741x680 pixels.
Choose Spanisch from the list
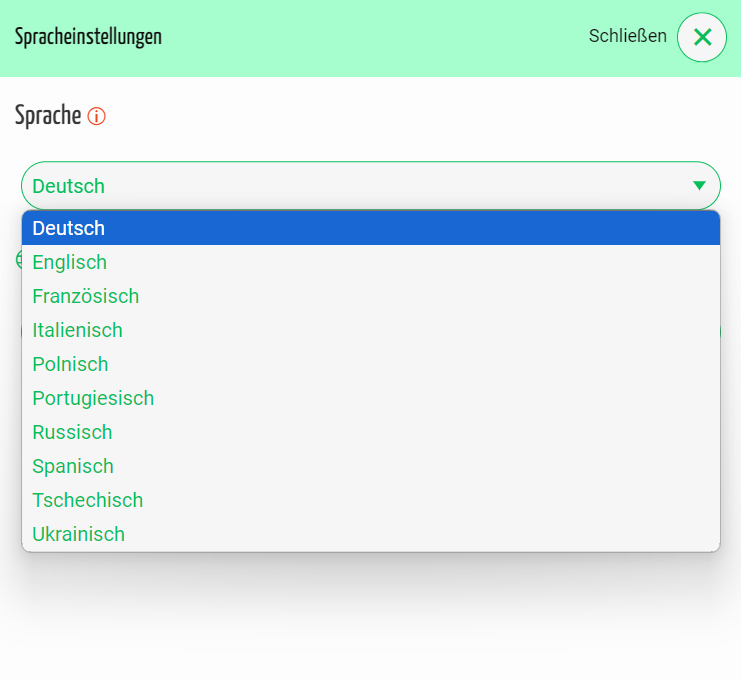click(73, 466)
